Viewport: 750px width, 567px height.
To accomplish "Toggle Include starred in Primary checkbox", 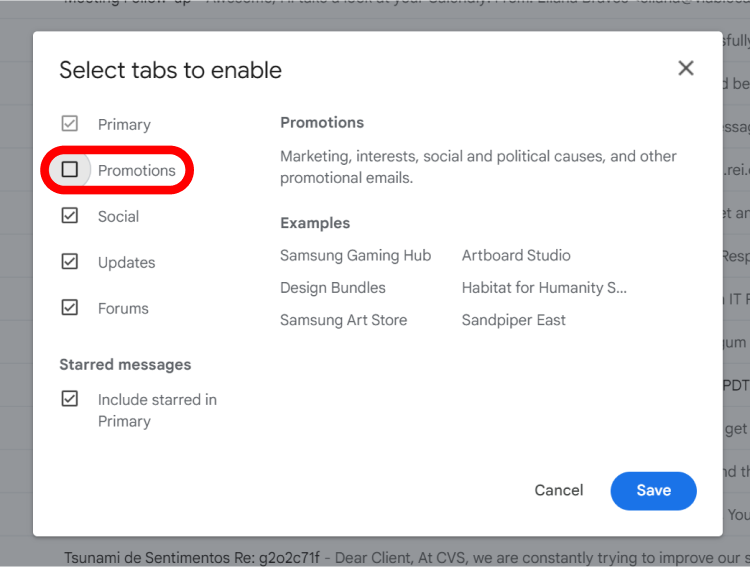I will click(70, 399).
